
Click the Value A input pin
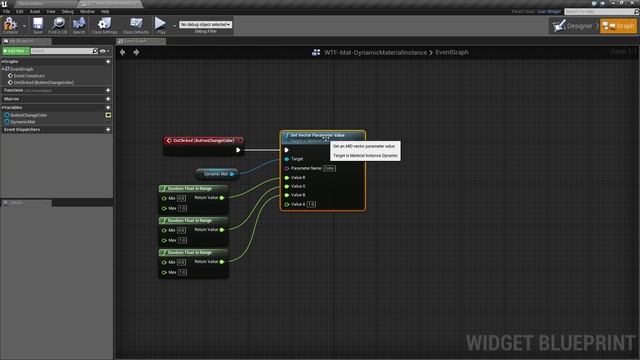[287, 204]
